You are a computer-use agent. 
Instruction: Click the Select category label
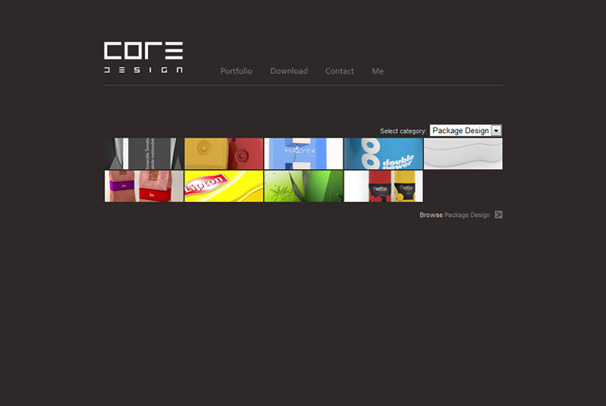point(403,131)
